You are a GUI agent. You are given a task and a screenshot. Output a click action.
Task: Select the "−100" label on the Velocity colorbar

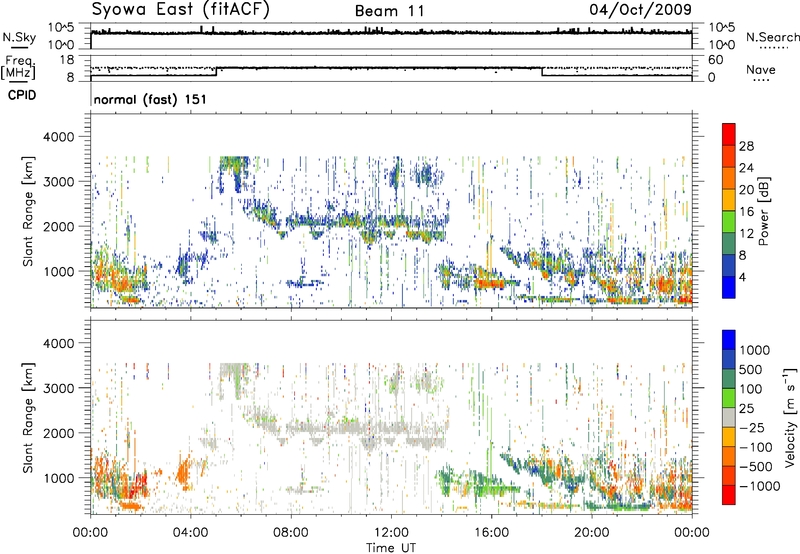pyautogui.click(x=756, y=447)
